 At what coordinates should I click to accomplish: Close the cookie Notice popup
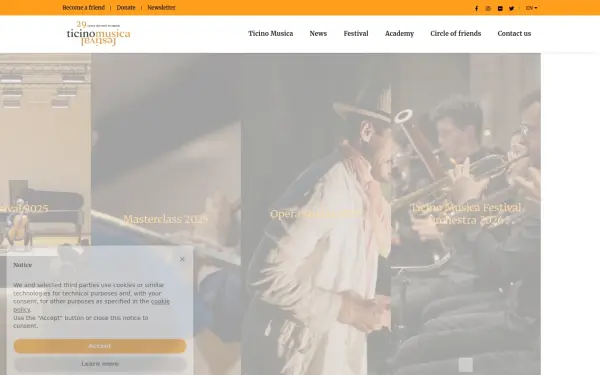(x=182, y=259)
